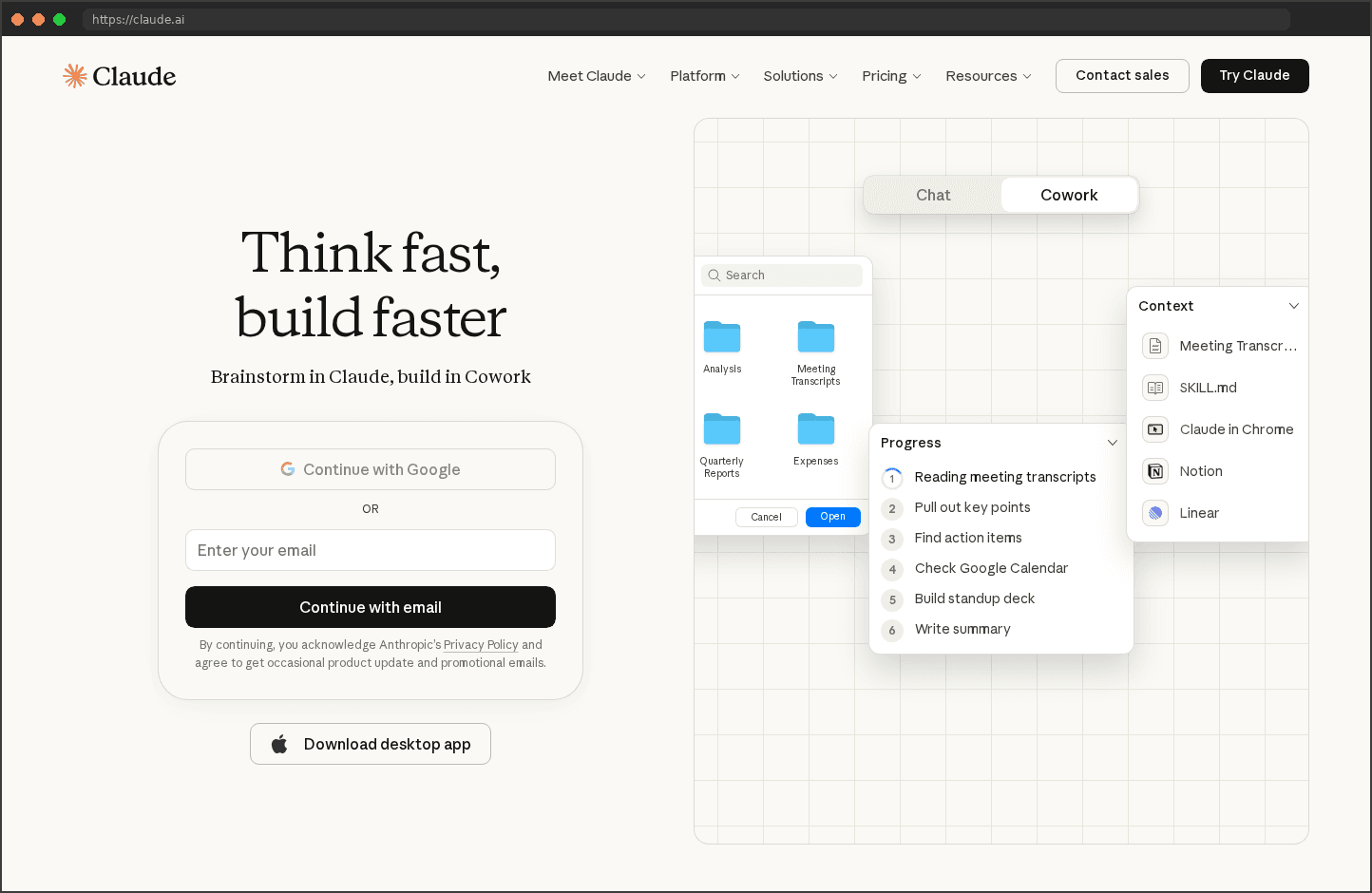Screen dimensions: 1372x893
Task: Click the Claude in Chrome icon
Action: click(x=1155, y=429)
